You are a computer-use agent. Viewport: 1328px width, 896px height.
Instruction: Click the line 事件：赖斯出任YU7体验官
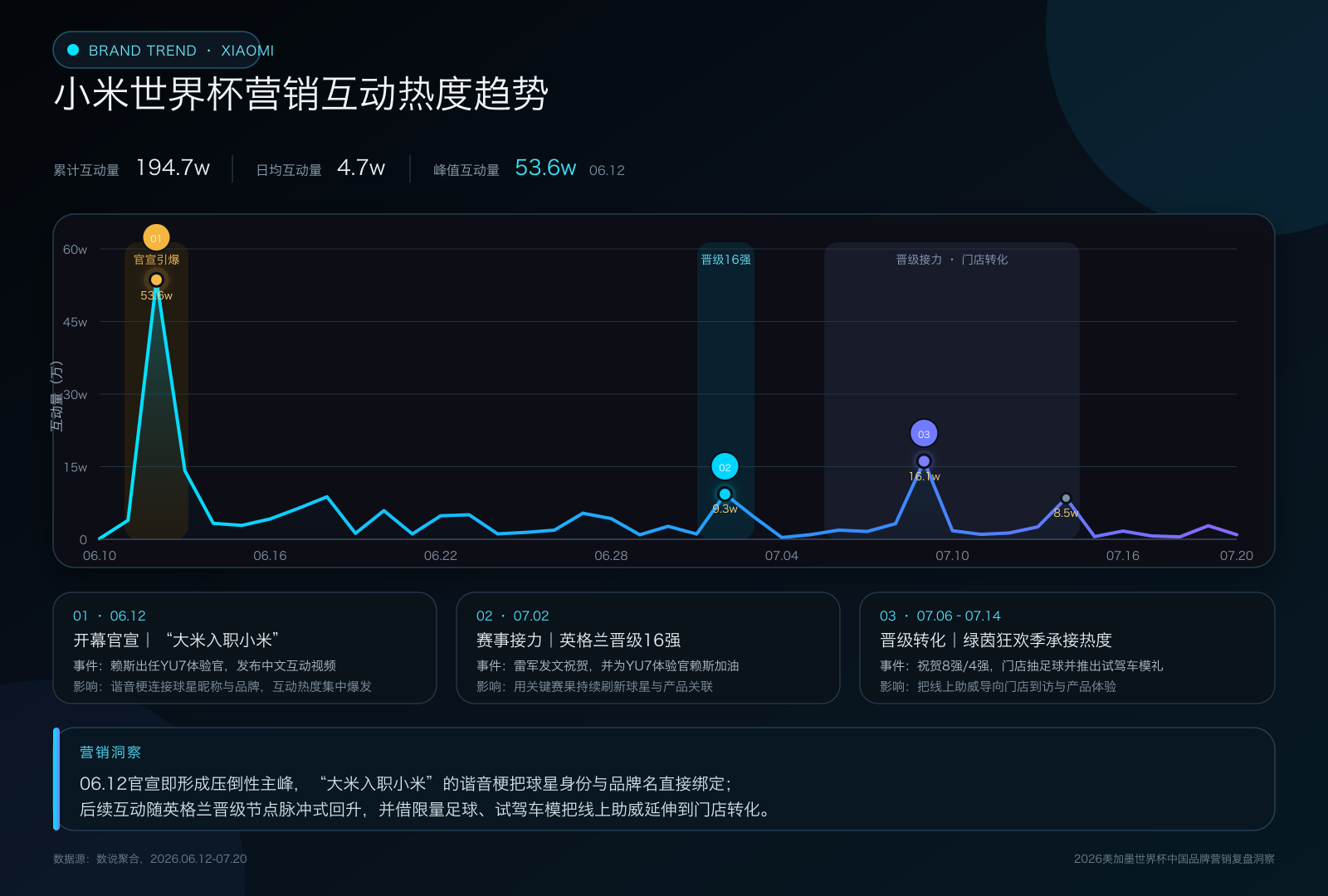pyautogui.click(x=204, y=665)
